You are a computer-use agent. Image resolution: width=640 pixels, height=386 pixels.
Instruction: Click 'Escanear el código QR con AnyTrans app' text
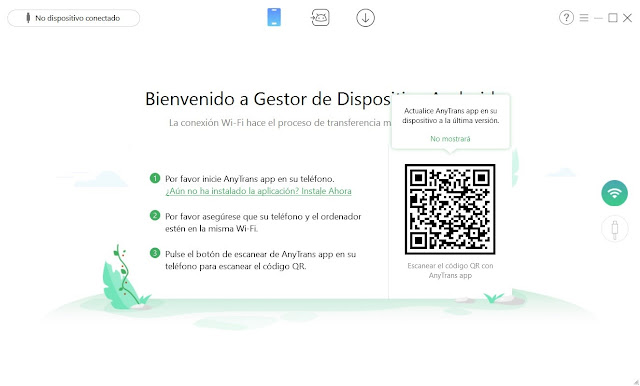click(x=450, y=271)
